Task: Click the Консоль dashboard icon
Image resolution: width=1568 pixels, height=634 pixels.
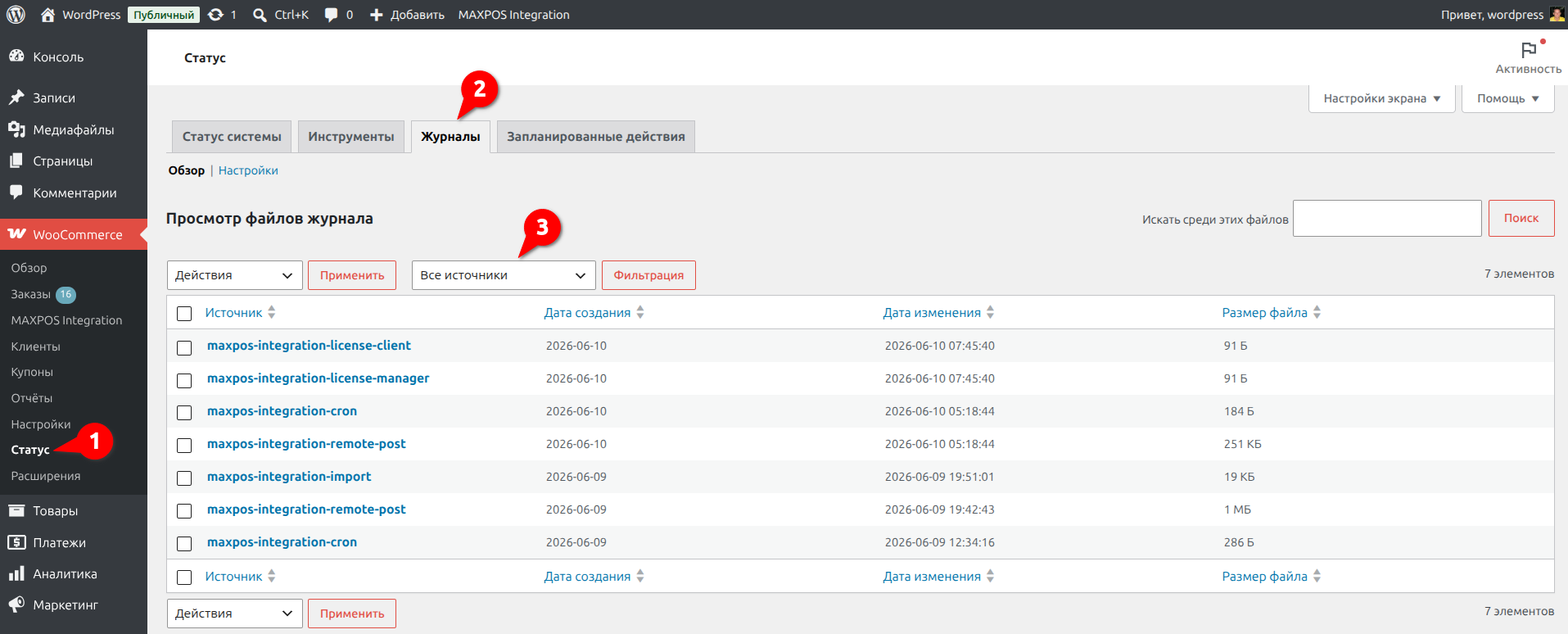Action: 16,57
